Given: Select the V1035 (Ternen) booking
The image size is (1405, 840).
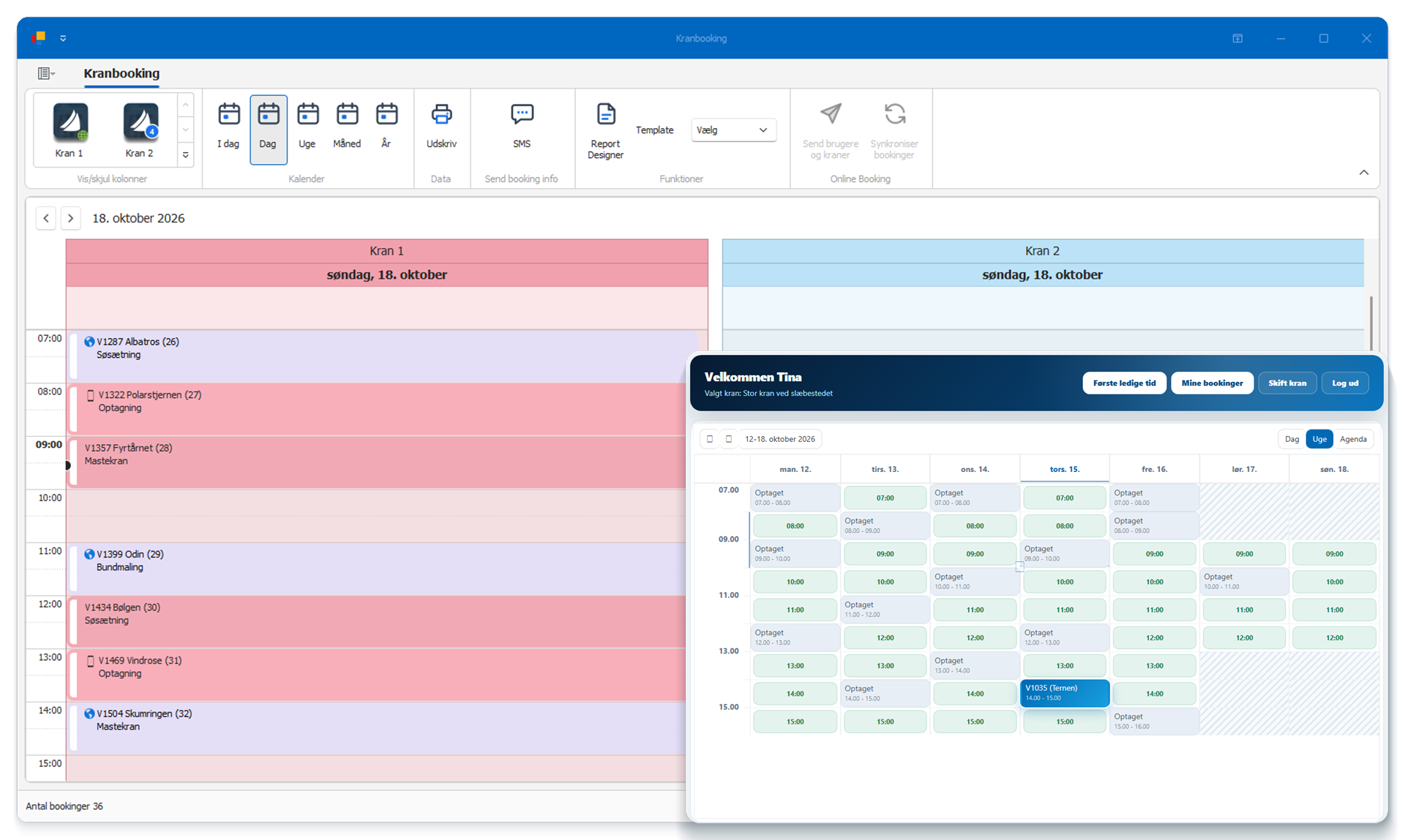Looking at the screenshot, I should tap(1064, 693).
